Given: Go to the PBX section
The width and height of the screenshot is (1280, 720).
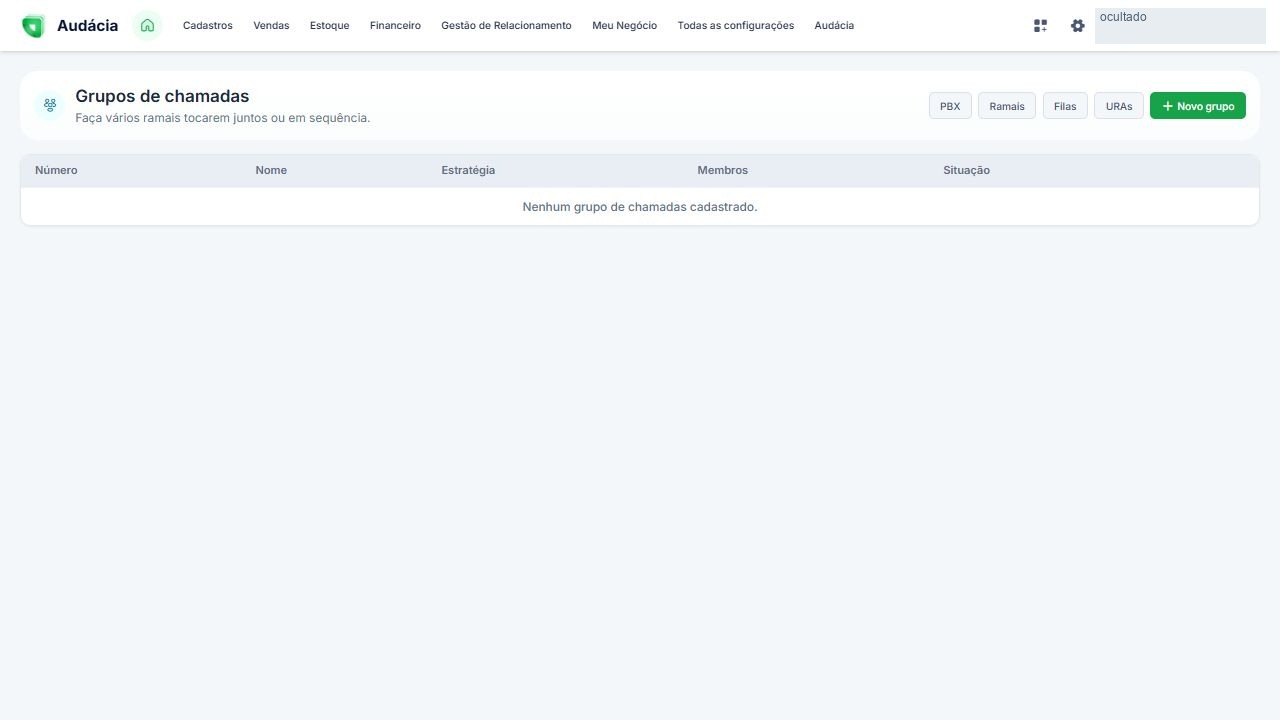Looking at the screenshot, I should (950, 106).
